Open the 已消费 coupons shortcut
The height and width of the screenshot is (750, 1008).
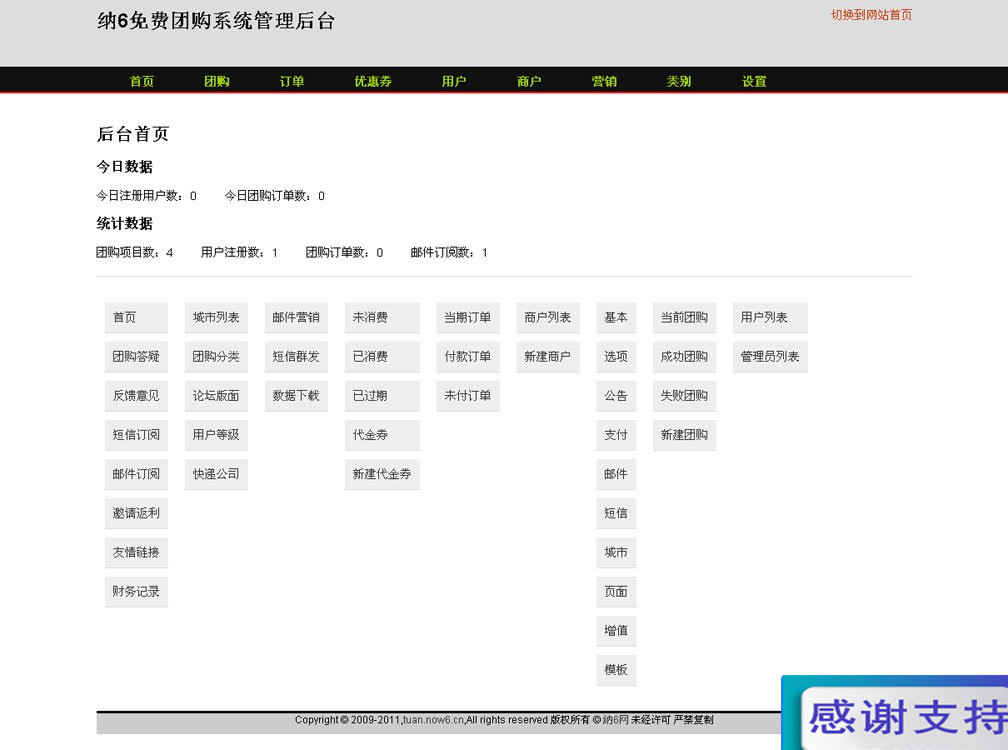(382, 357)
